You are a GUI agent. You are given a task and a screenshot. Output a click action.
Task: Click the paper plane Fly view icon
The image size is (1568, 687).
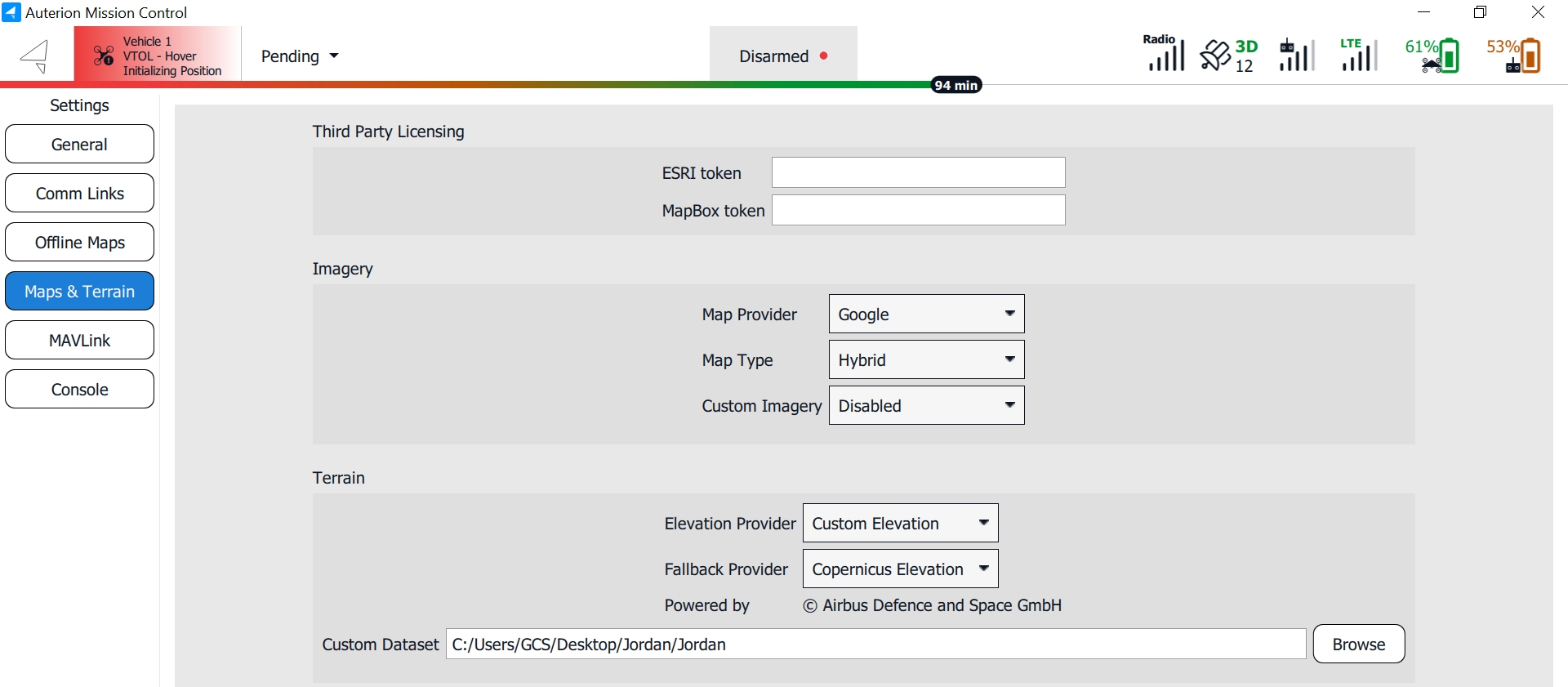click(35, 56)
